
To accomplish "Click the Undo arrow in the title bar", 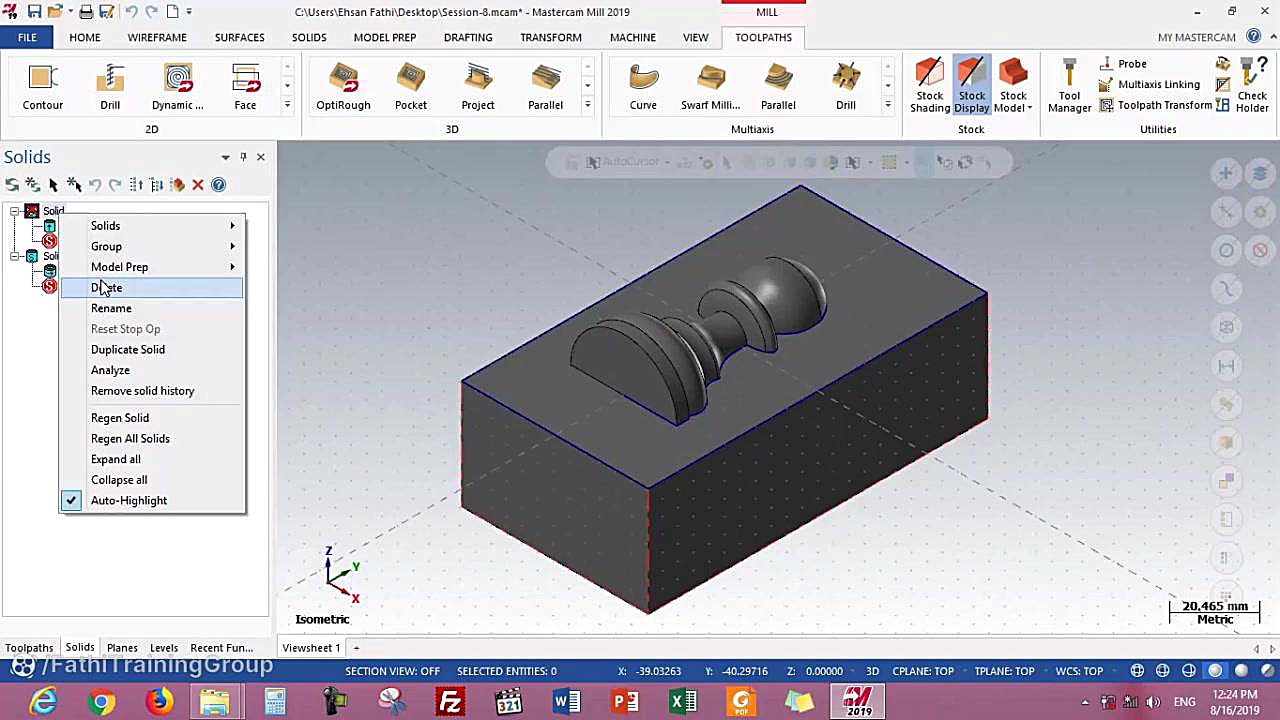I will [x=131, y=12].
